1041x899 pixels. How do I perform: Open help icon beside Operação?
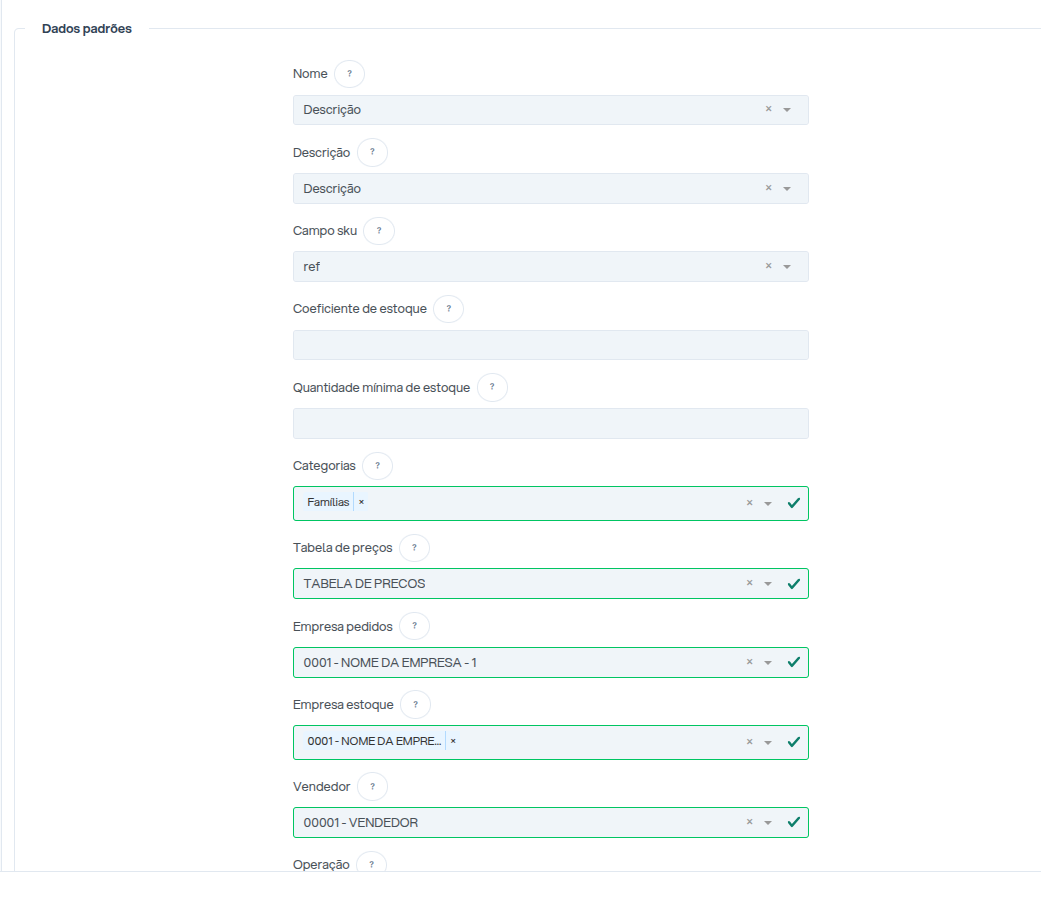[x=371, y=864]
